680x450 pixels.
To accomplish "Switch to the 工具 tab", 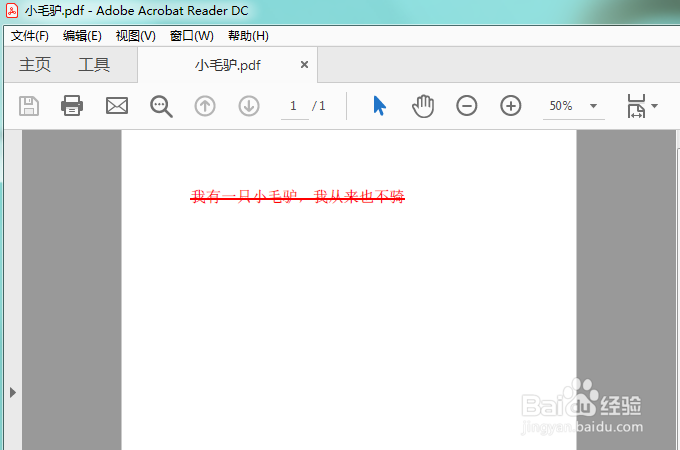I will click(94, 65).
